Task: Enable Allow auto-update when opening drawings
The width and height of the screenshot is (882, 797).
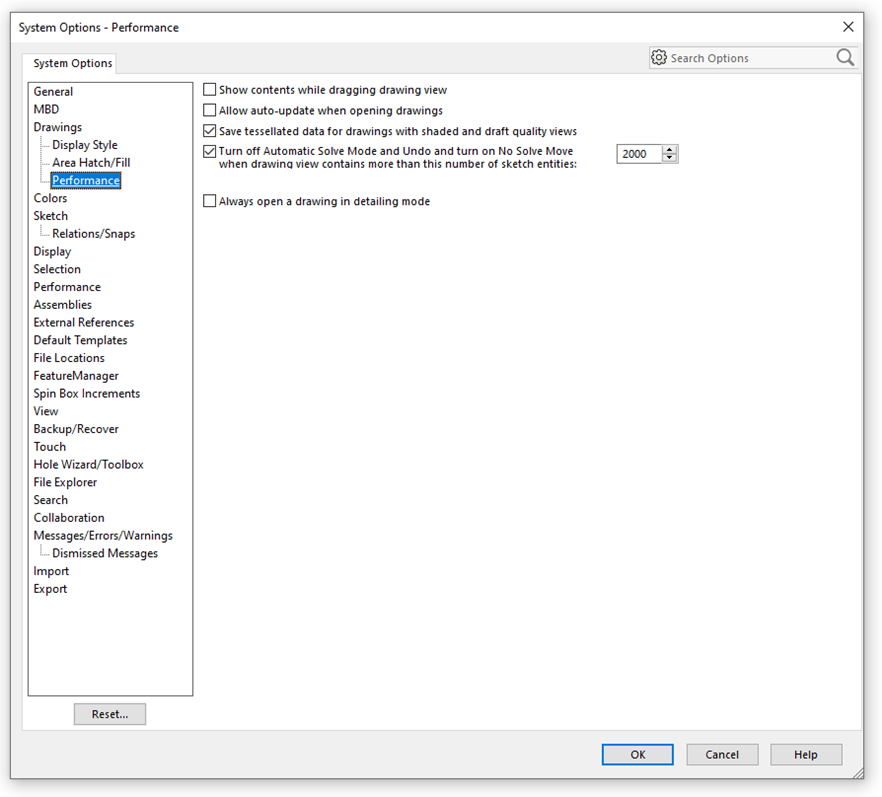Action: [209, 110]
